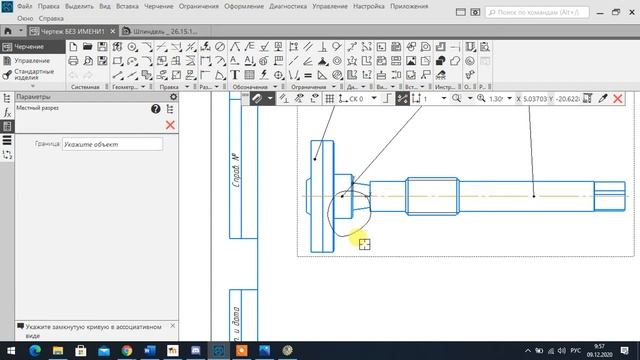Cancel Local Section with red X
640x360 pixels.
170,125
